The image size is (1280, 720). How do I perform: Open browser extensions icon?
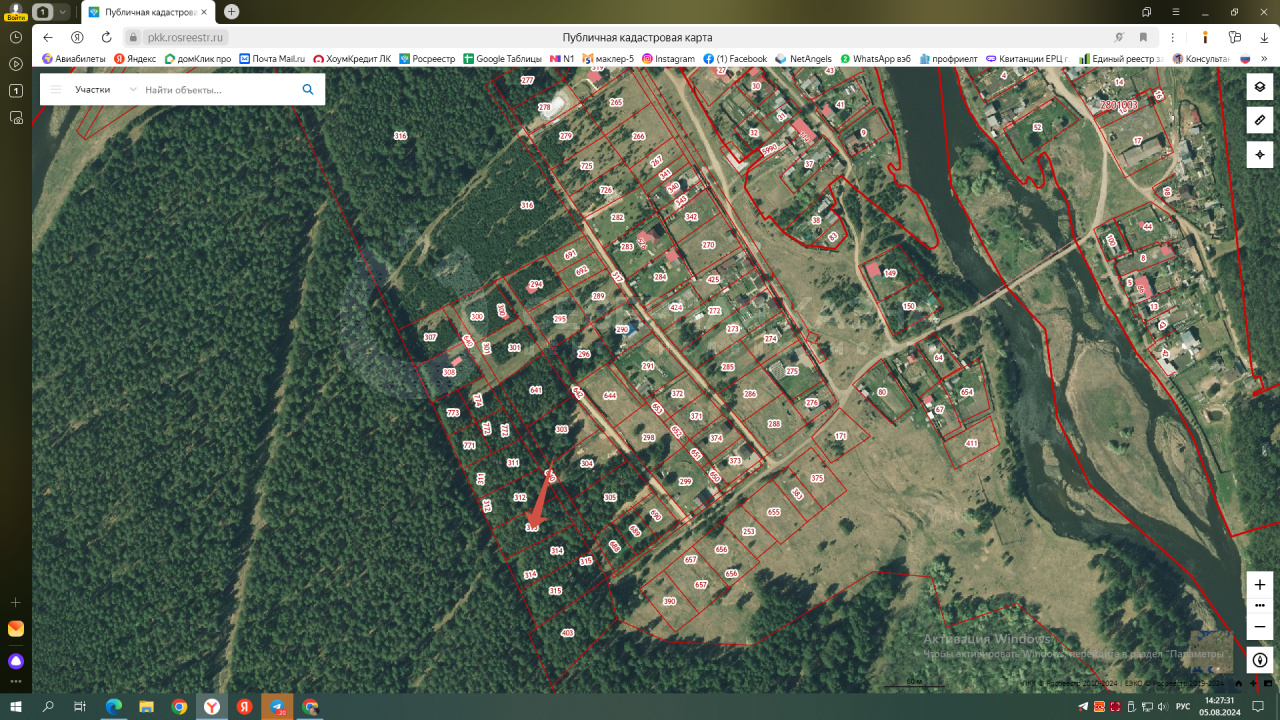1234,37
